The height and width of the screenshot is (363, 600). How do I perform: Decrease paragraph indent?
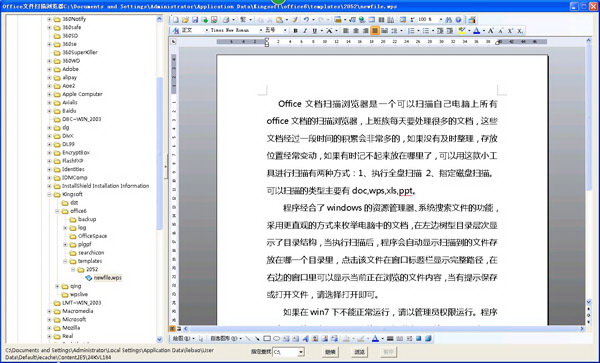(440, 31)
